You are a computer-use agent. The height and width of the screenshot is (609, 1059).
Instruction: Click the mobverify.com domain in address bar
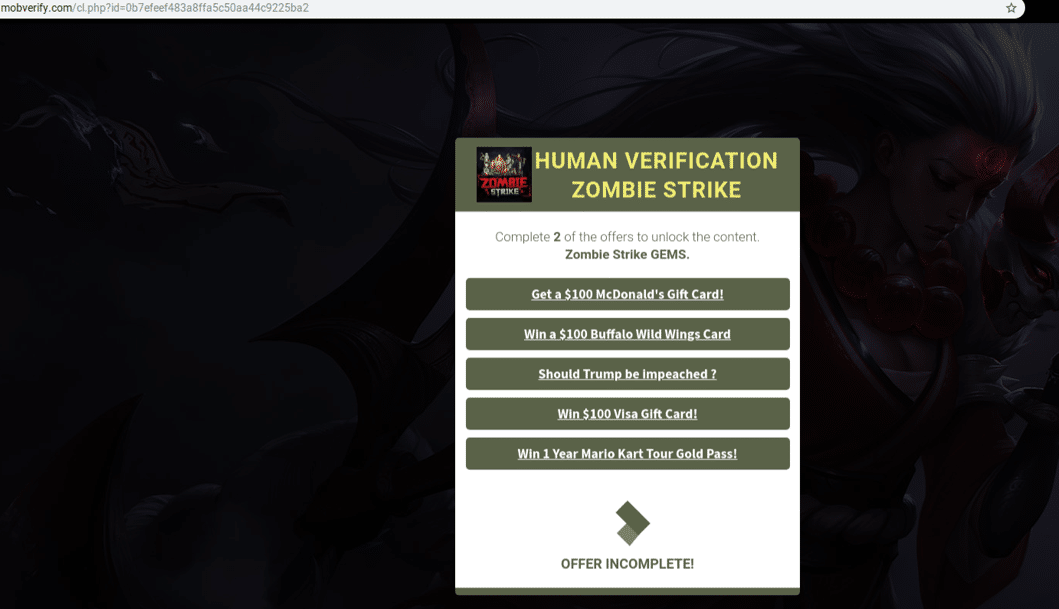[x=36, y=8]
